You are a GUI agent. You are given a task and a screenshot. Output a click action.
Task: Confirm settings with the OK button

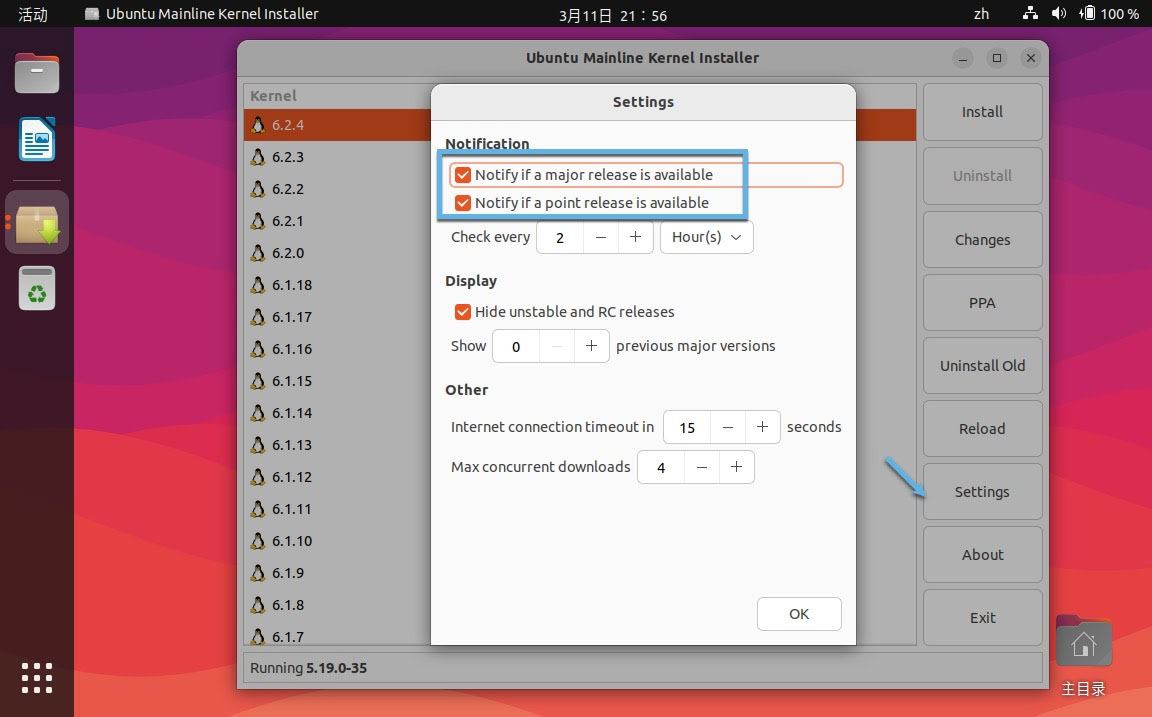(799, 614)
